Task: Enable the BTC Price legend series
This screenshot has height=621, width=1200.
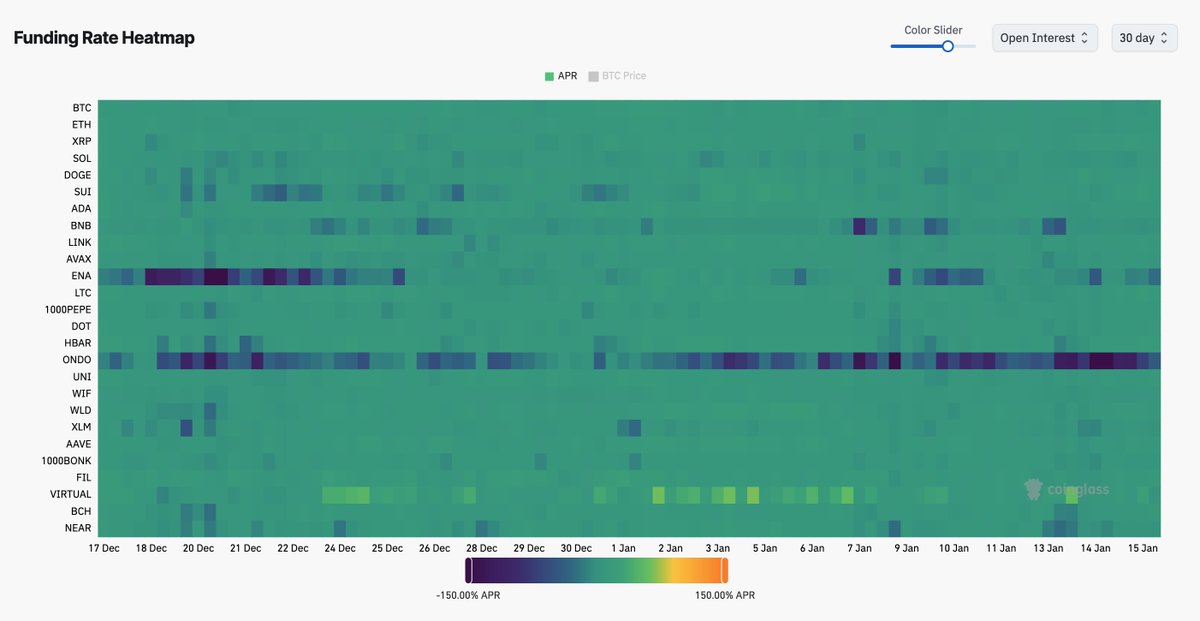Action: (x=617, y=76)
